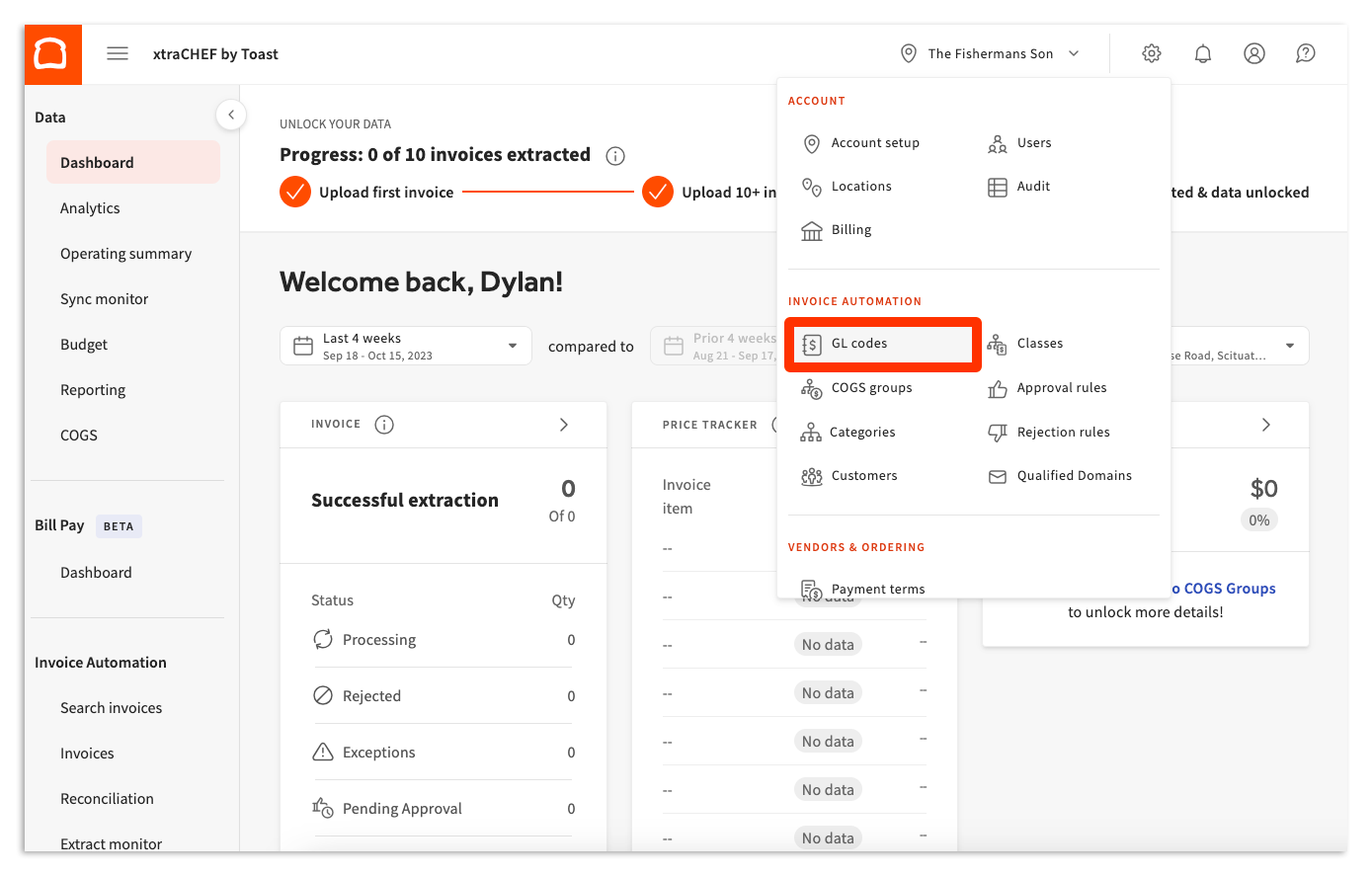Open Search invoices in sidebar
Viewport: 1372px width, 876px height.
(111, 708)
